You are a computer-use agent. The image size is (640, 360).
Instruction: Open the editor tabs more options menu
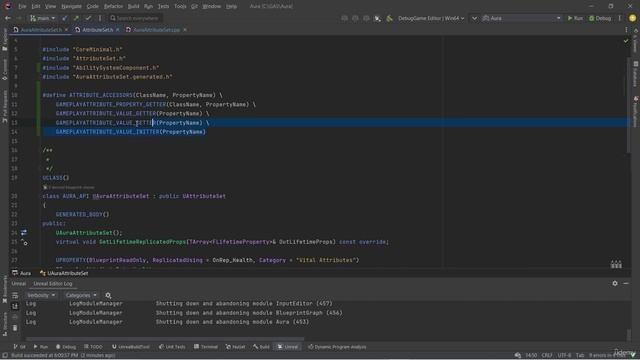pos(627,30)
